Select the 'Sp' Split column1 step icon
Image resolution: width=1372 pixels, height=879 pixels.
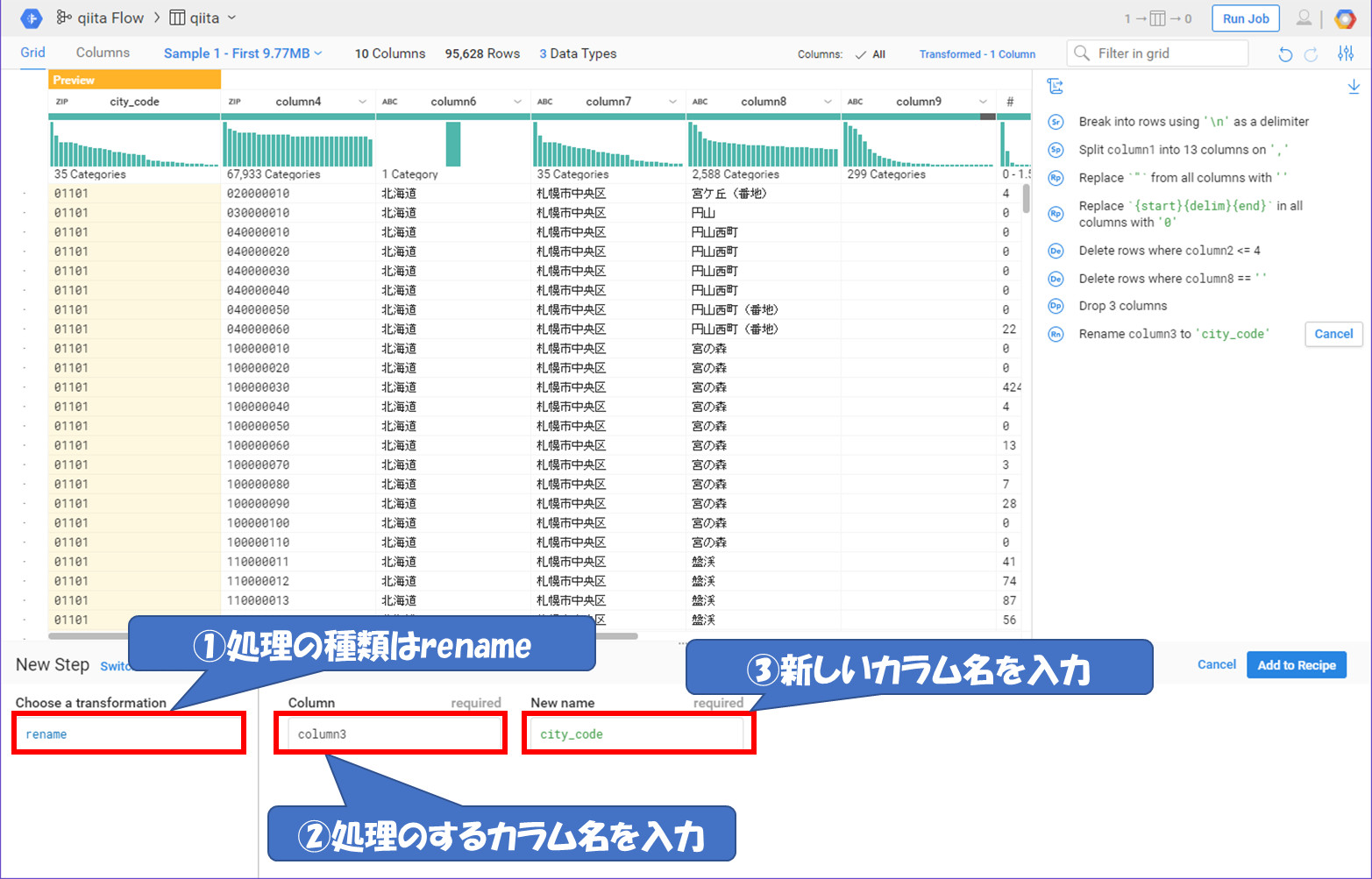pyautogui.click(x=1056, y=150)
